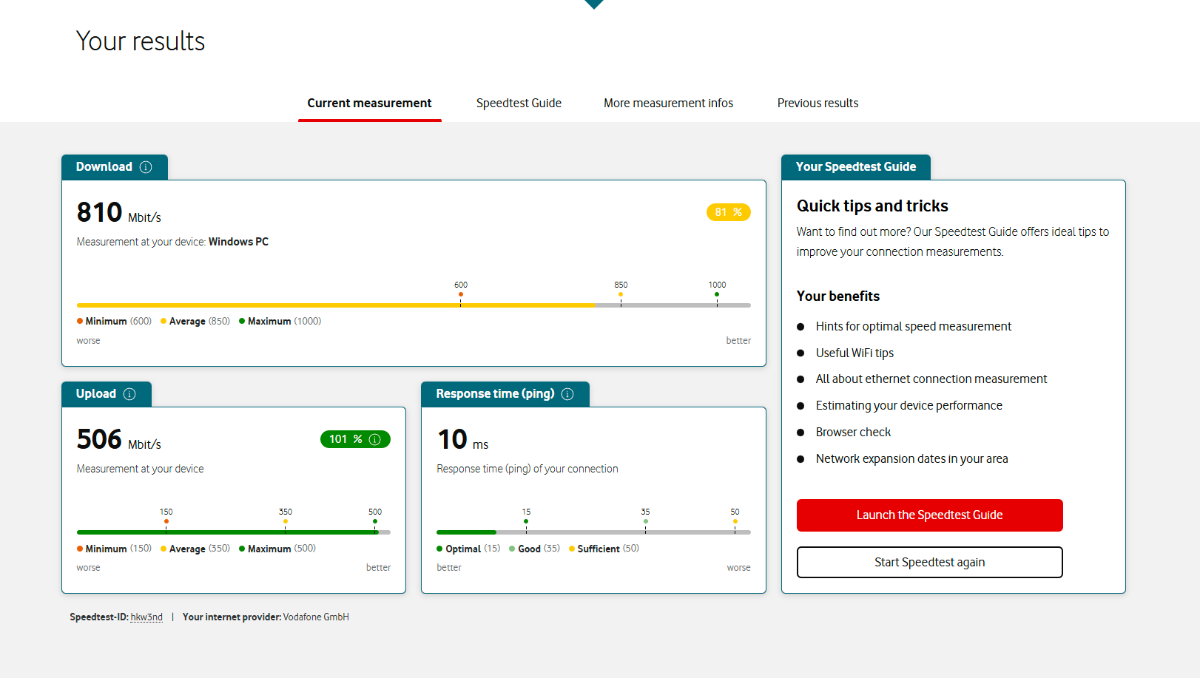The image size is (1200, 678).
Task: Click the ping response time bar
Action: click(594, 532)
